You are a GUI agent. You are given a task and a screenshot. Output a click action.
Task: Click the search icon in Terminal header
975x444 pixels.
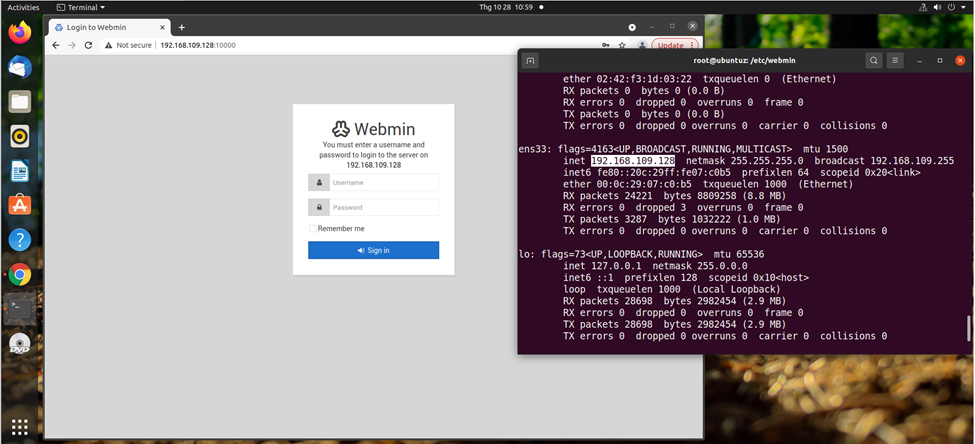click(x=874, y=60)
